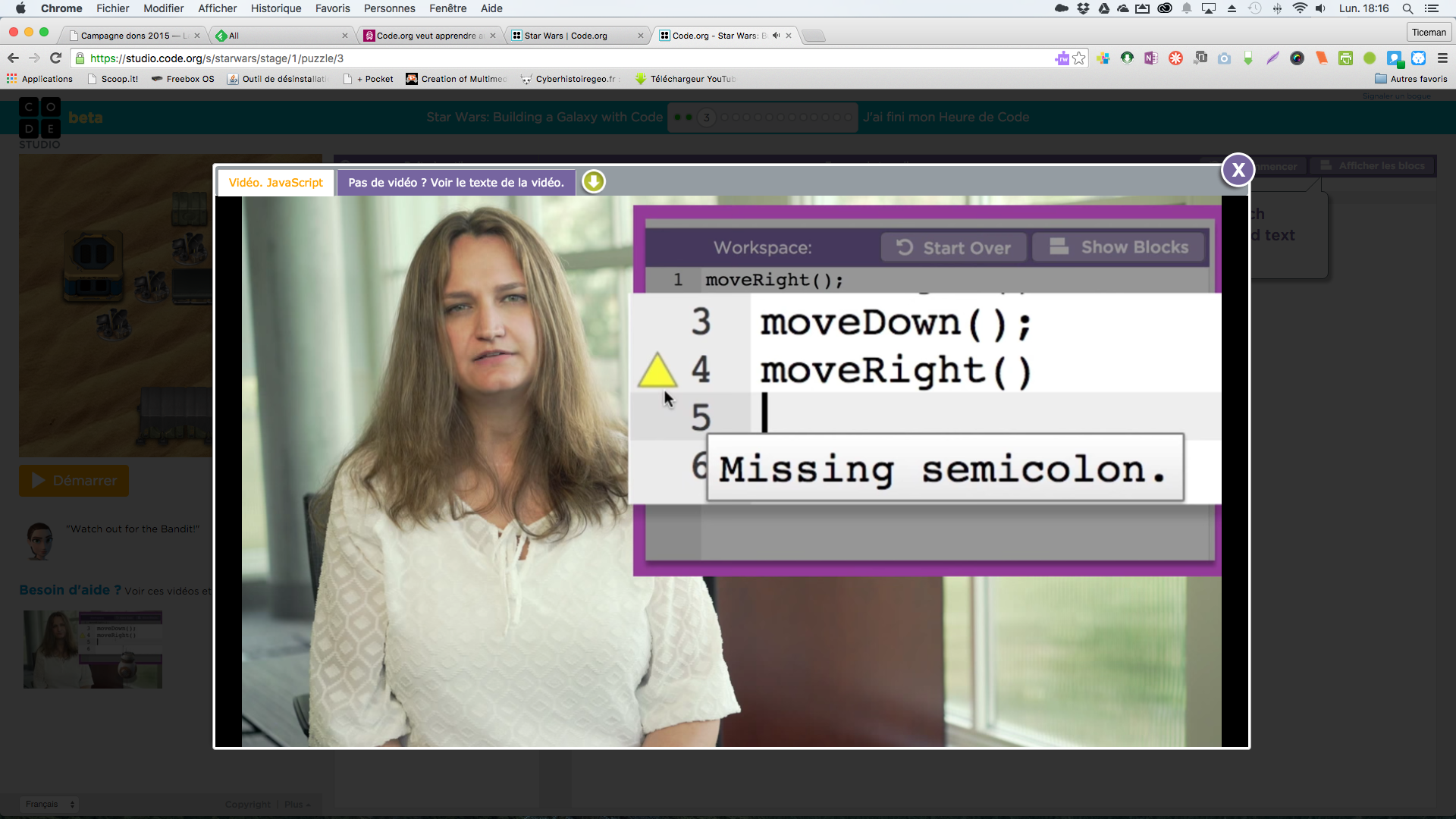Open the Apple menu
The image size is (1456, 819).
(20, 8)
